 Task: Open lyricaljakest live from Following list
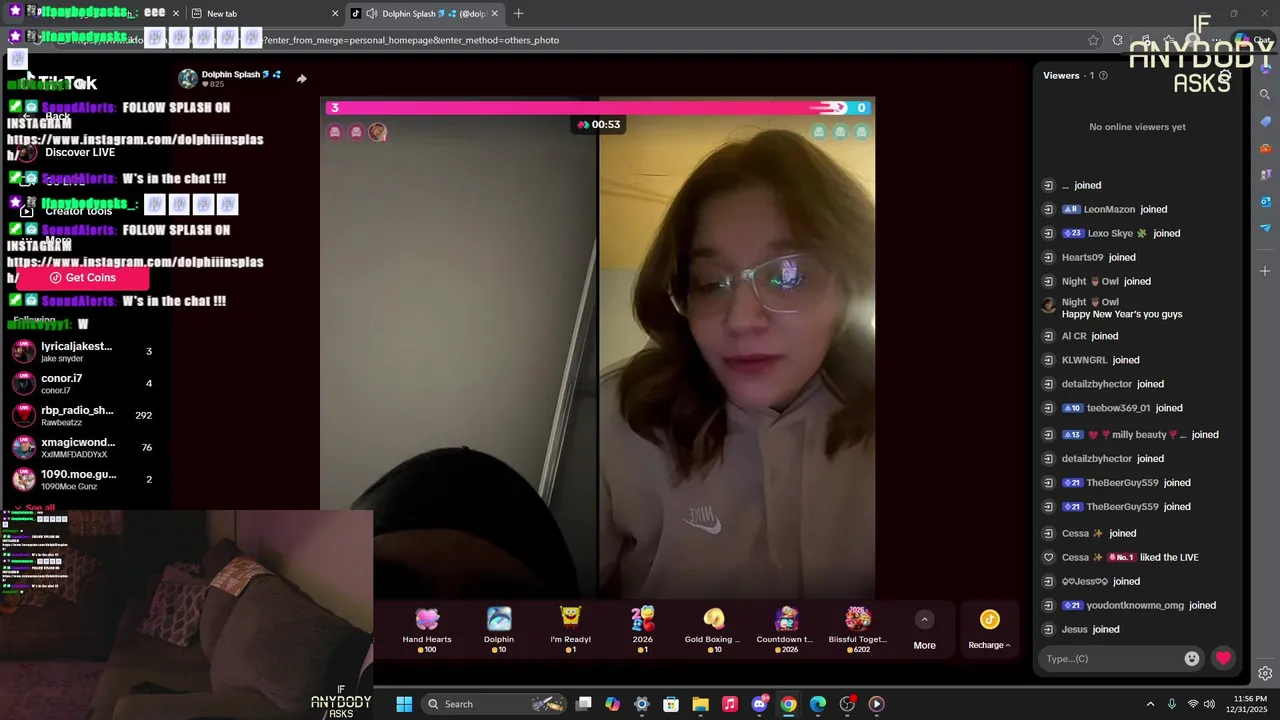tap(84, 351)
